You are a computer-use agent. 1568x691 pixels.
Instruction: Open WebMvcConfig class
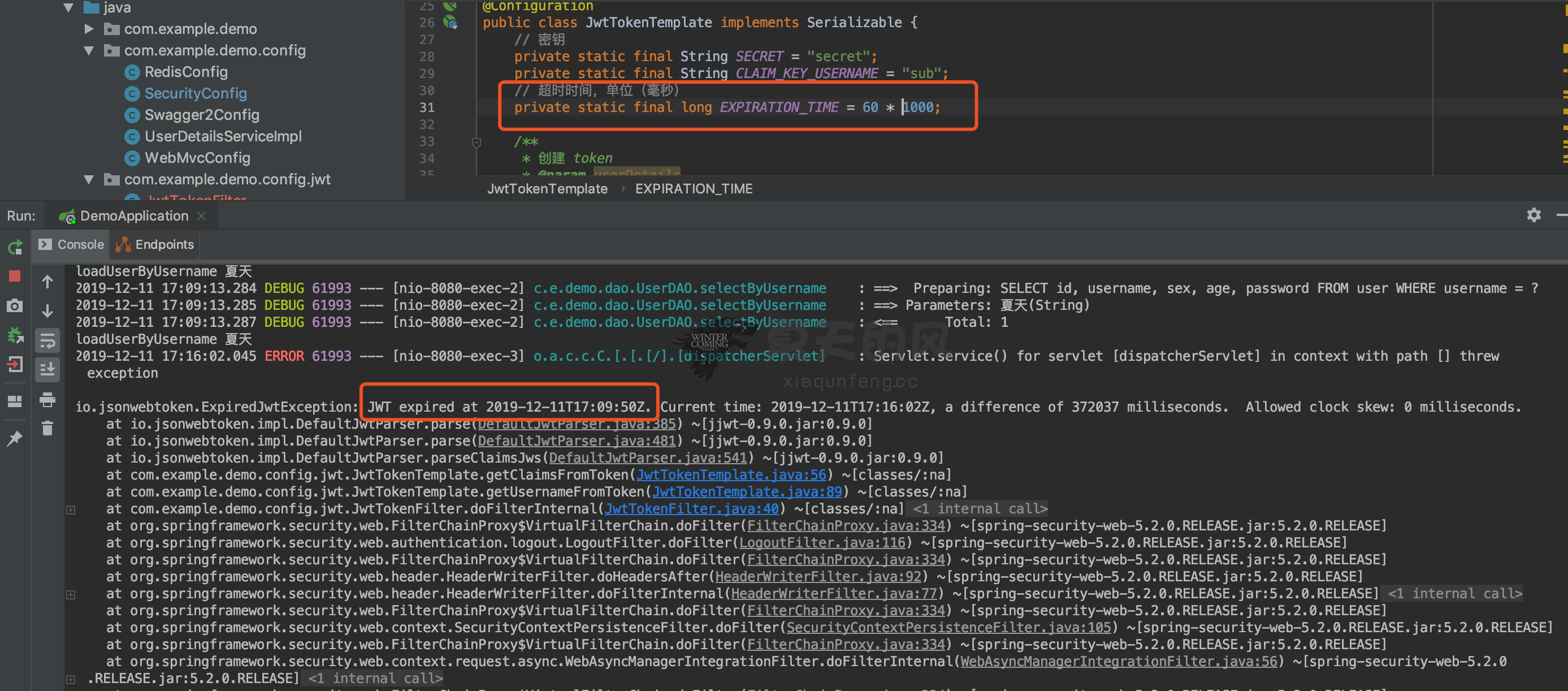click(x=197, y=158)
